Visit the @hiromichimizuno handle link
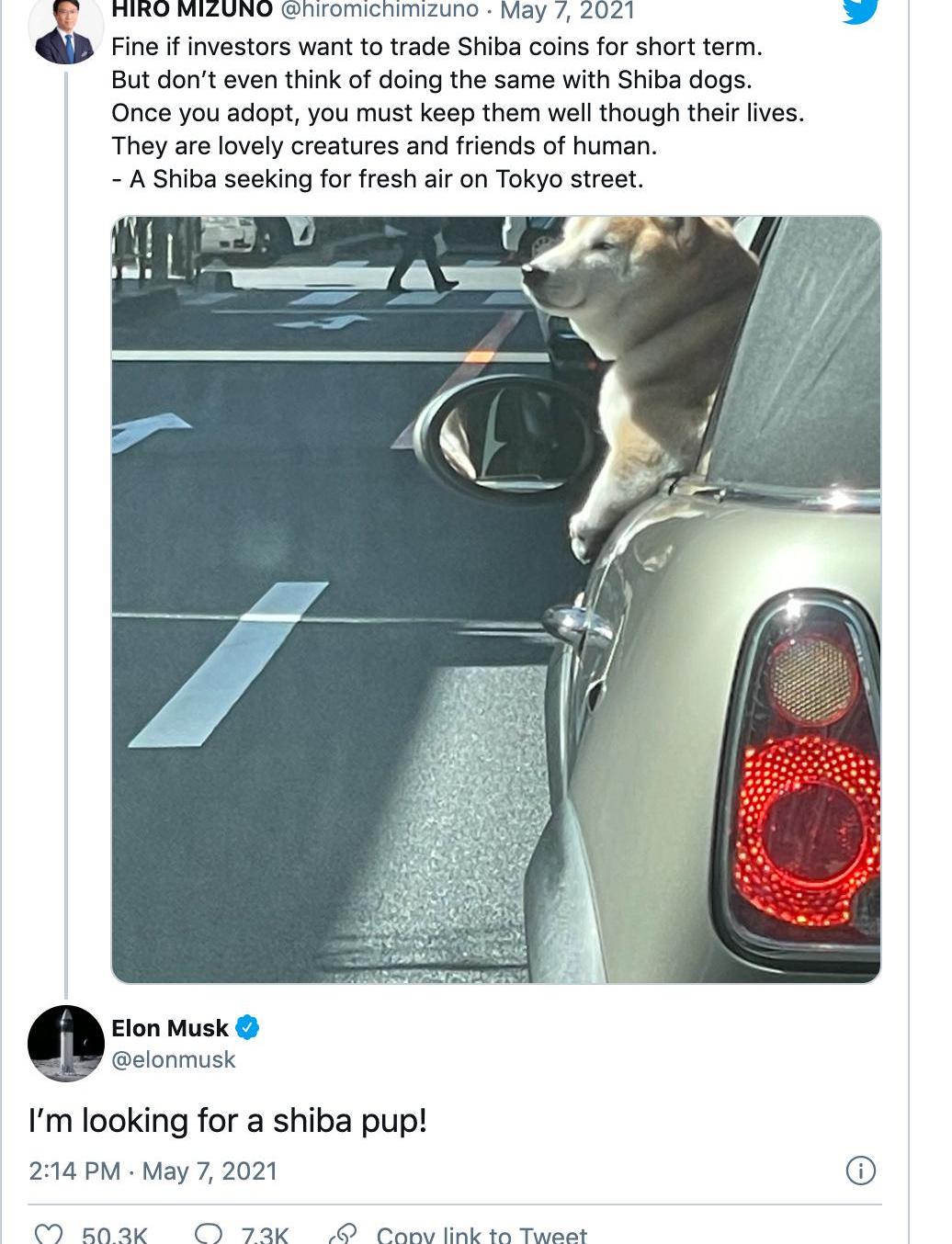The height and width of the screenshot is (1244, 952). point(380,10)
